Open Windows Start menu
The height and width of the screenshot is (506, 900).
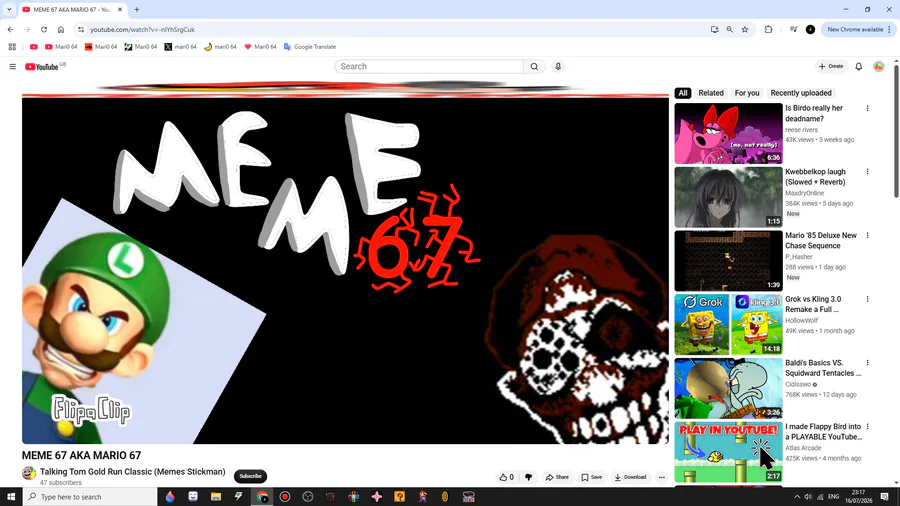click(x=11, y=497)
